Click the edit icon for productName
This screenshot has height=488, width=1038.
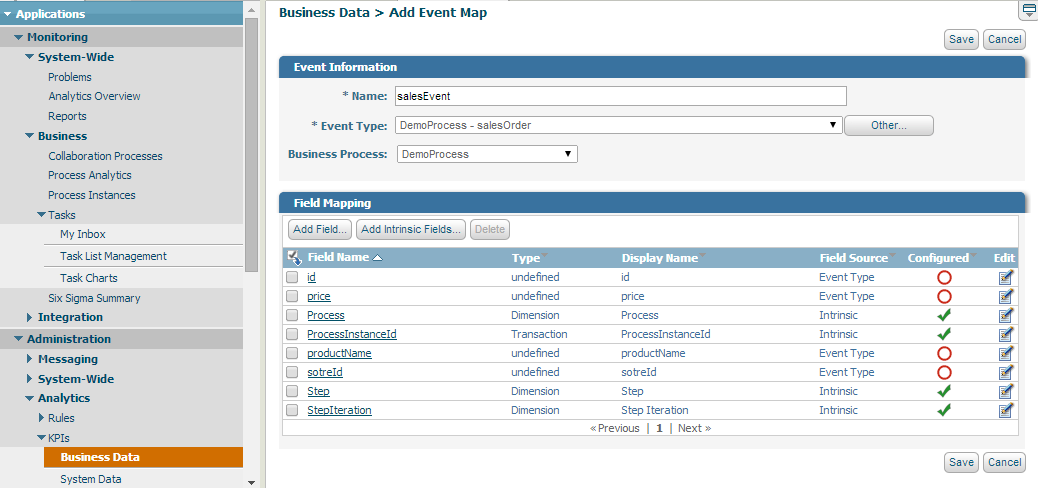pyautogui.click(x=1006, y=353)
